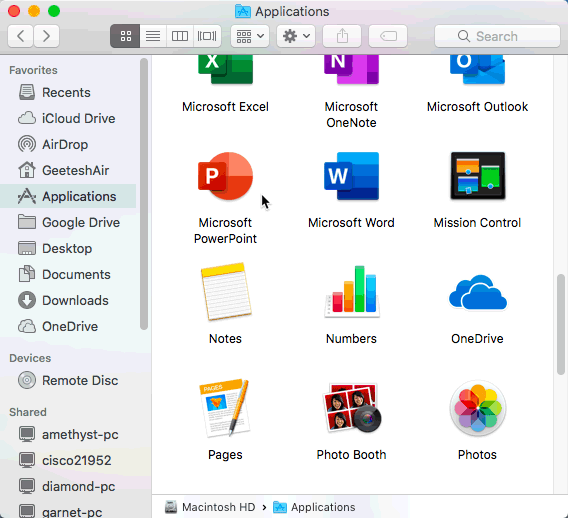Click the Microsoft Word name label

click(351, 222)
